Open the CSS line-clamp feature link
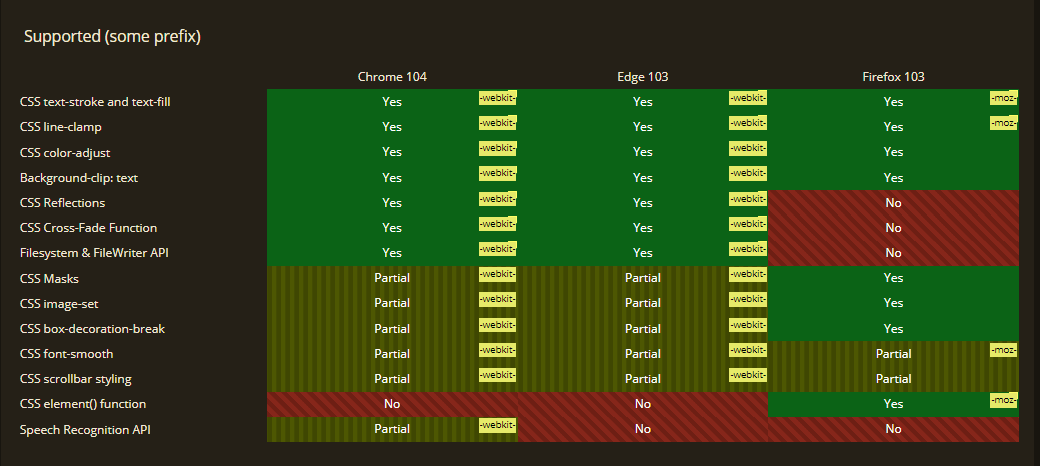1040x466 pixels. 61,127
